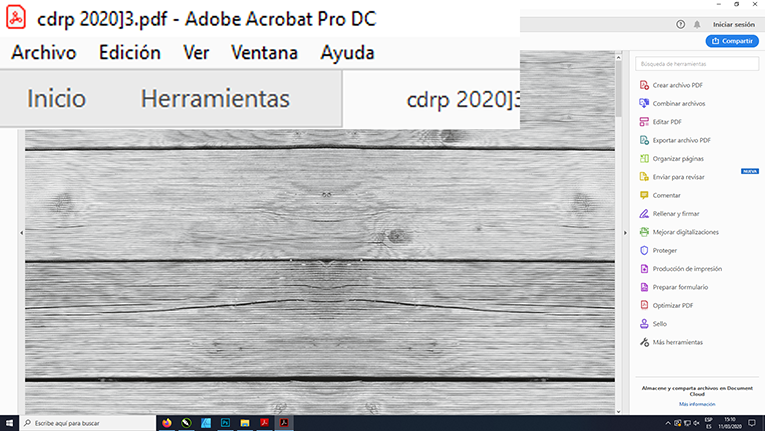
Task: Show hidden system tray icons chevron
Action: coord(668,423)
